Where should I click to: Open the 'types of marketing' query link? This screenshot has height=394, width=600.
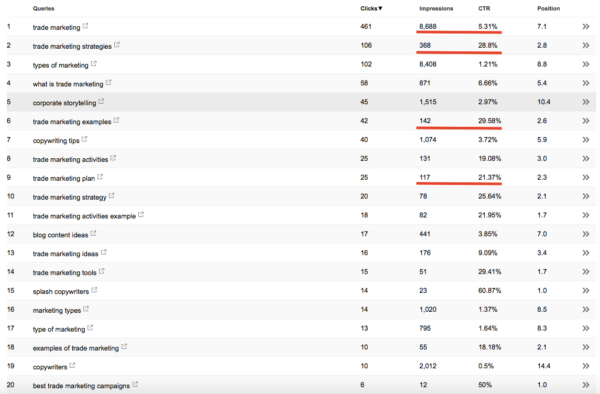(60, 65)
